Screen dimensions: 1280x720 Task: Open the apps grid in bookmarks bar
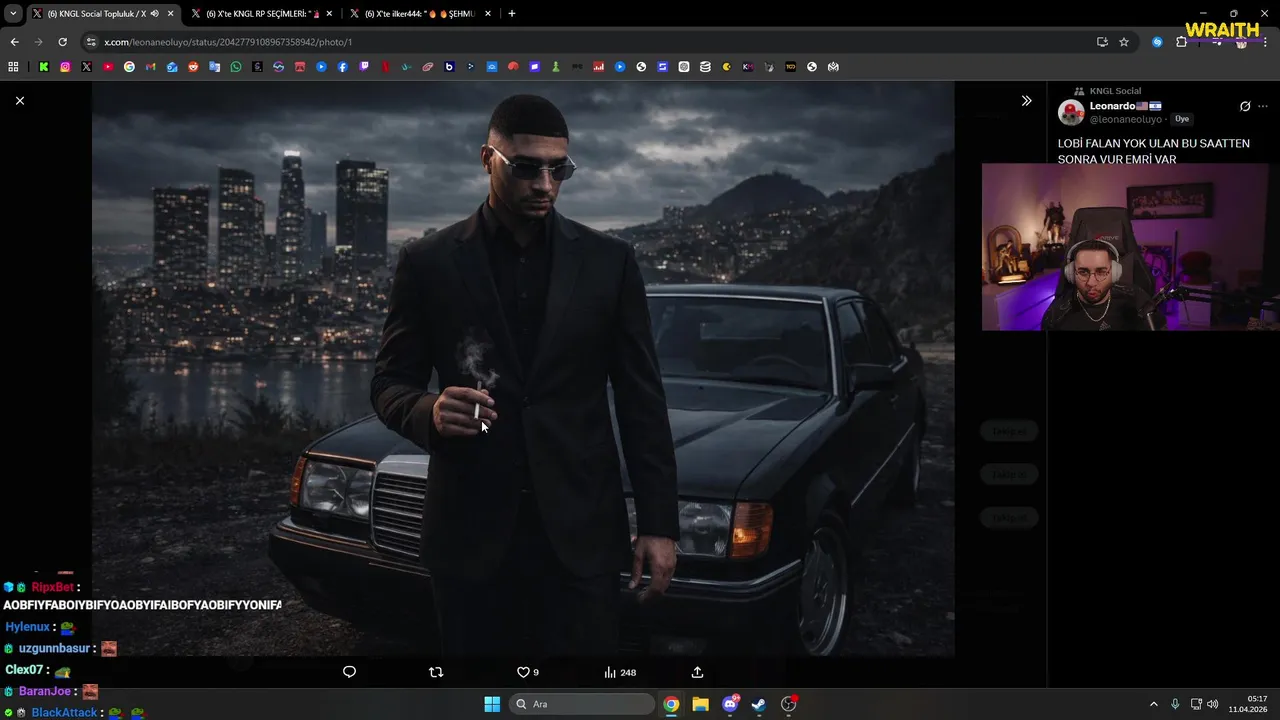[x=13, y=67]
